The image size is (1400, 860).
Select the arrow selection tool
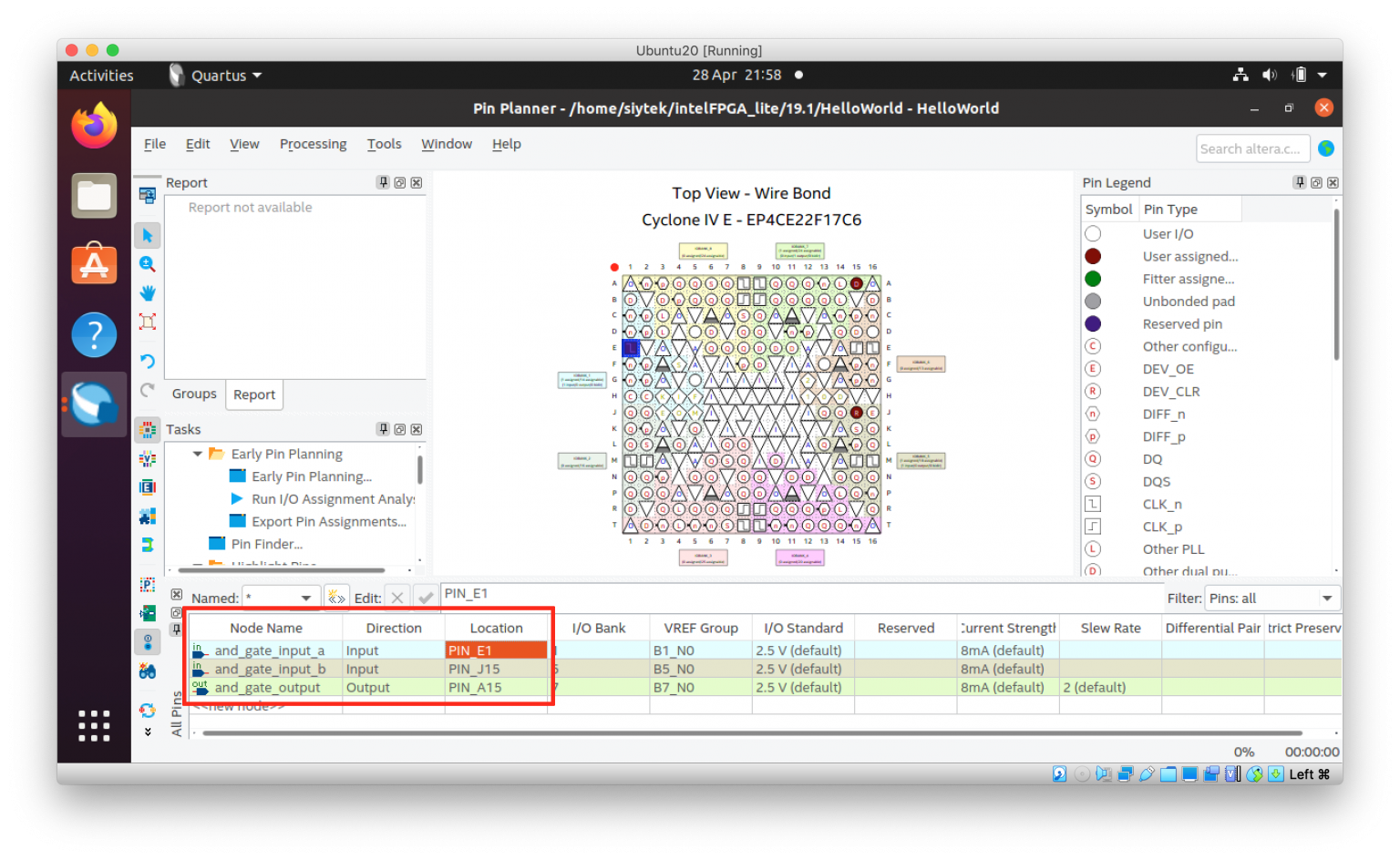pyautogui.click(x=148, y=235)
